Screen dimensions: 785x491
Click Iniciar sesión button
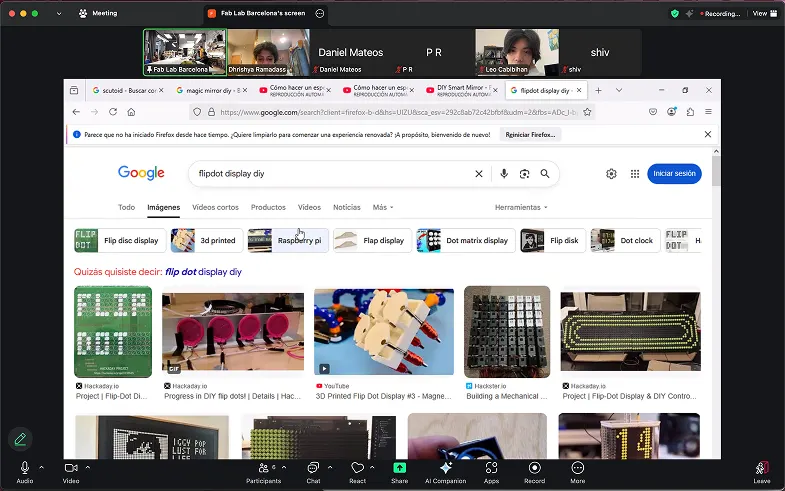(x=674, y=174)
